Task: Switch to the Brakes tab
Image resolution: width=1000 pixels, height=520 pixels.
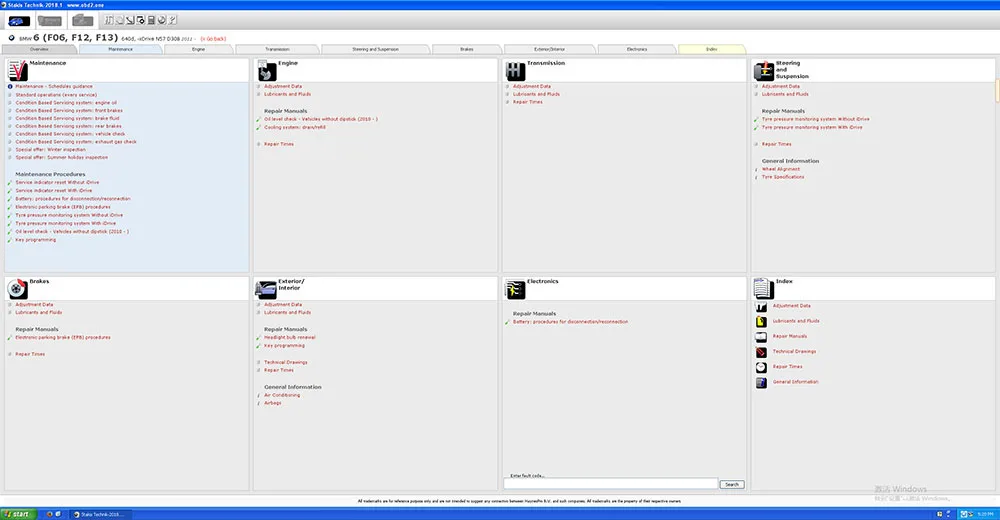Action: pyautogui.click(x=467, y=49)
